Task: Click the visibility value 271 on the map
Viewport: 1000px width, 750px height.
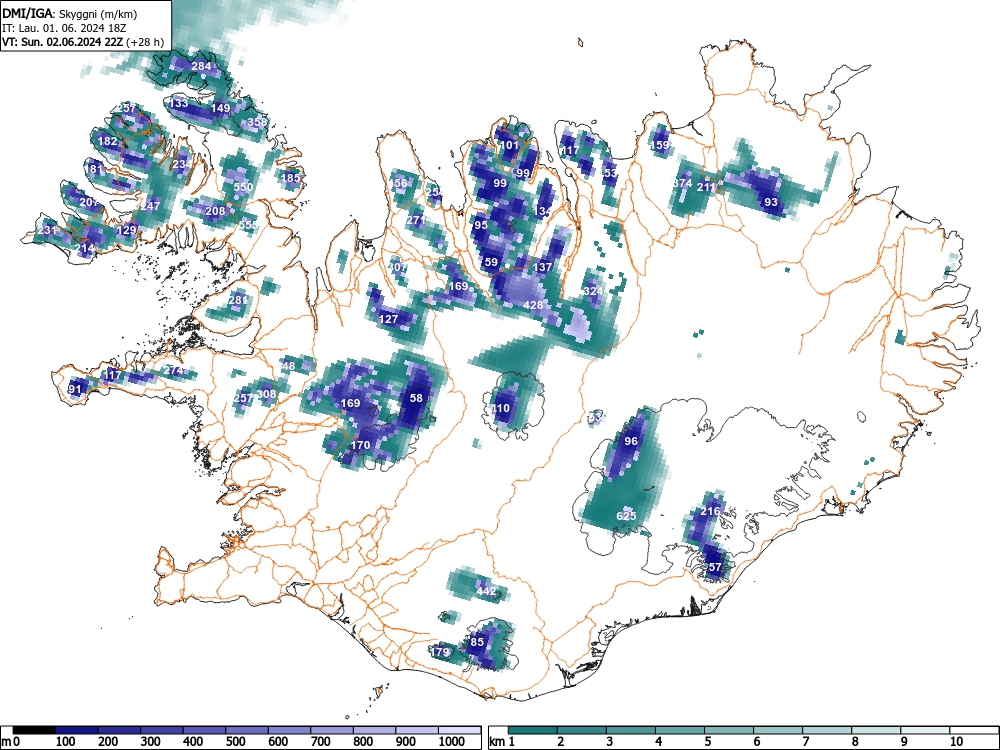Action: click(416, 220)
